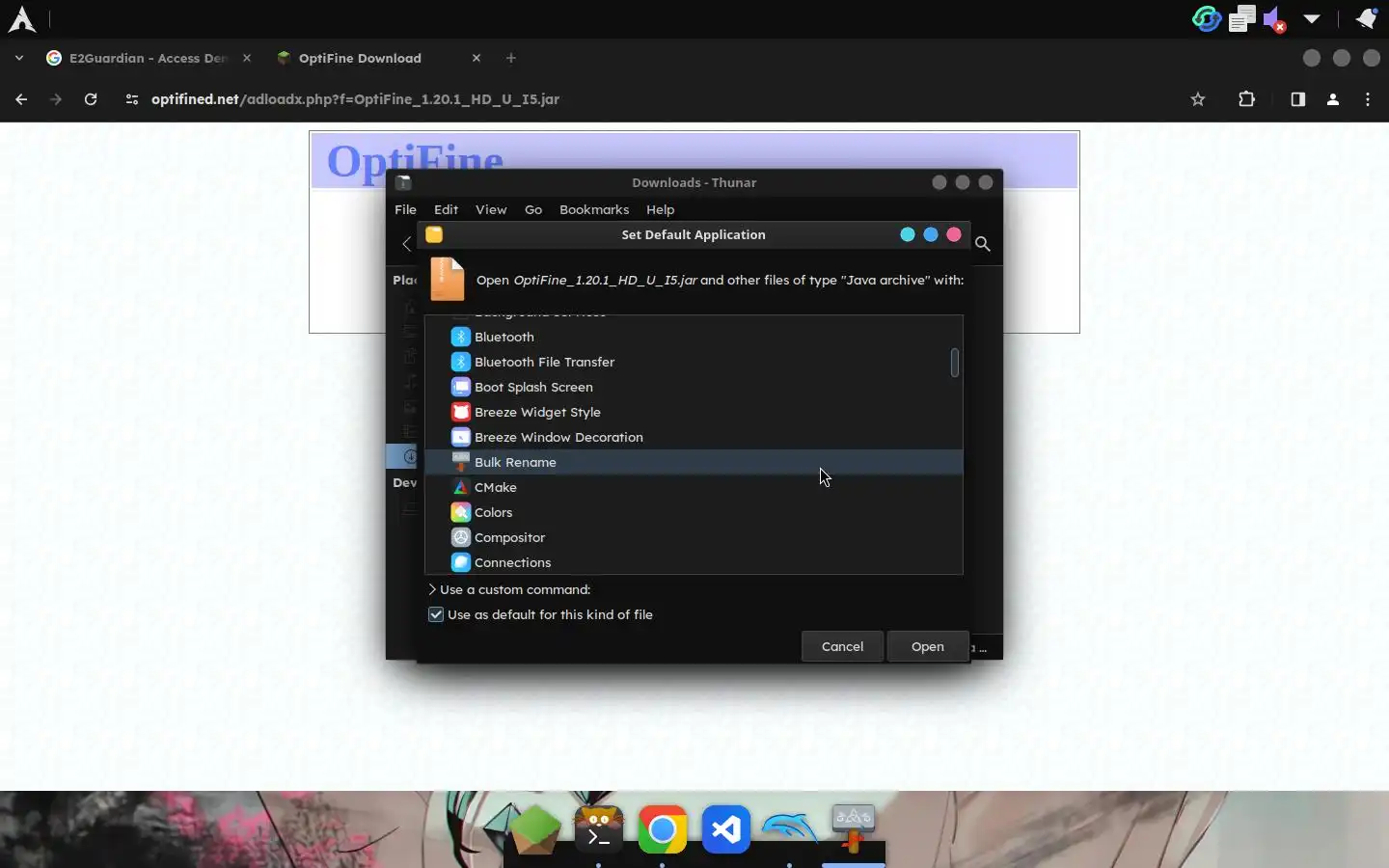Open the Thunar Go menu

[533, 209]
